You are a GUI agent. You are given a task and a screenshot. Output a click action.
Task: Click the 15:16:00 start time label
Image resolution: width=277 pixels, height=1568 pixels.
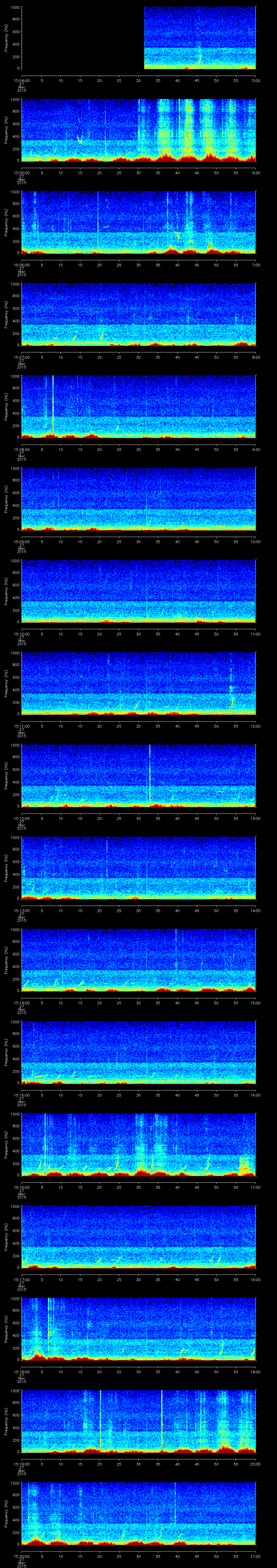click(22, 1187)
